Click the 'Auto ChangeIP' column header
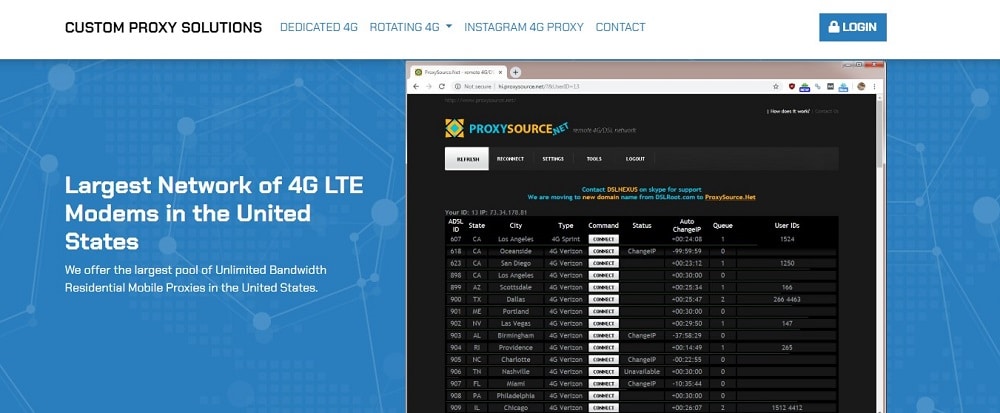The width and height of the screenshot is (1000, 413). pos(687,225)
